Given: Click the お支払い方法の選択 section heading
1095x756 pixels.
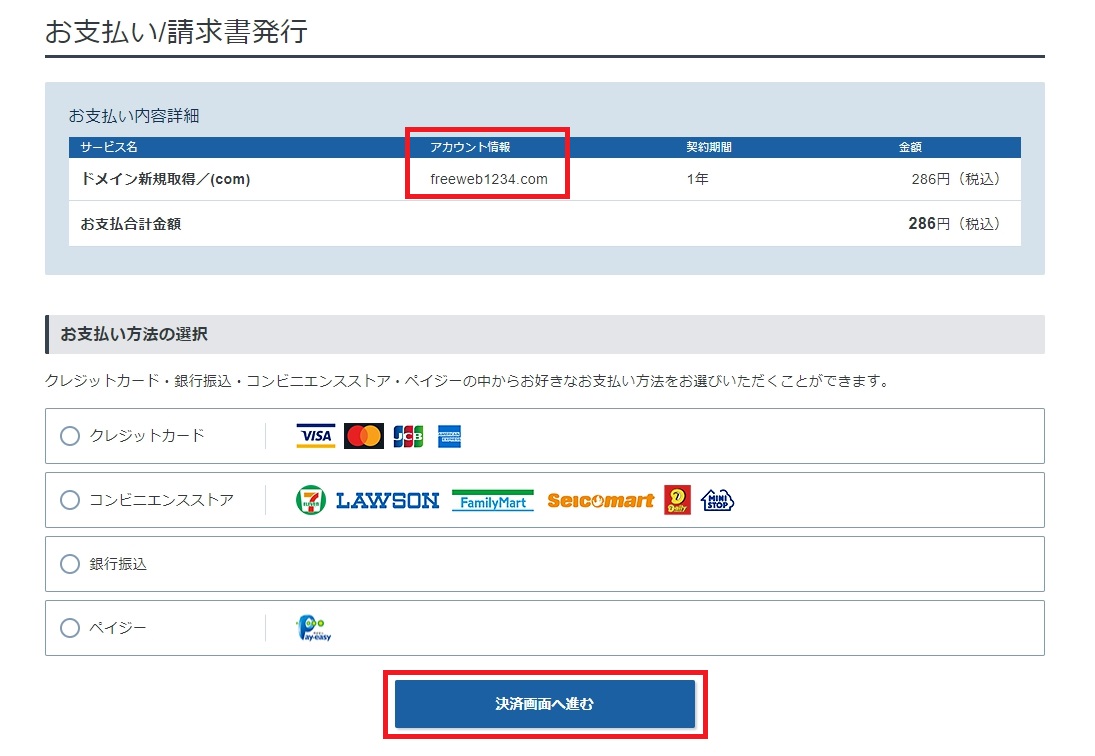Looking at the screenshot, I should pyautogui.click(x=134, y=334).
